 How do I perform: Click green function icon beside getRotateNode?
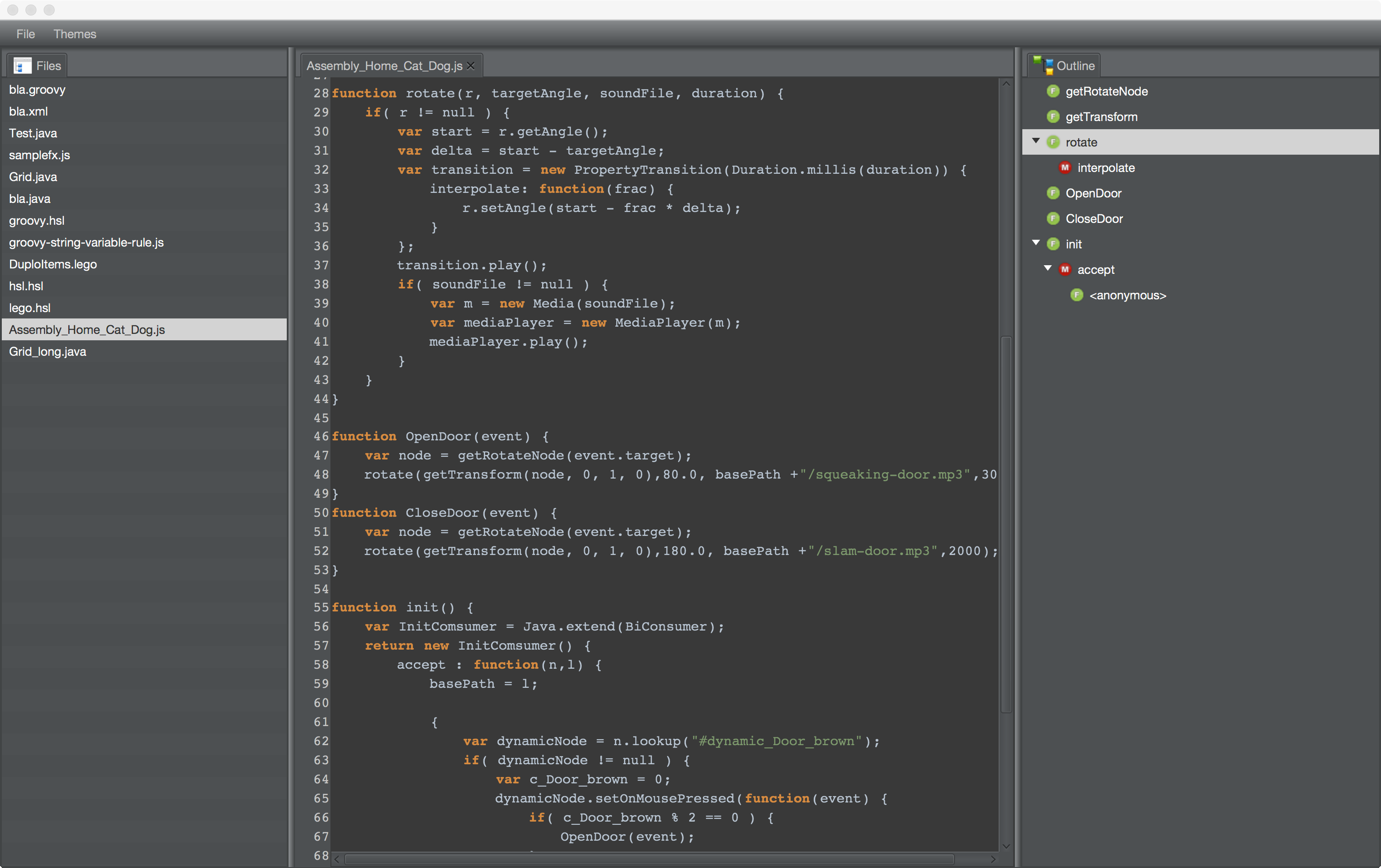point(1053,91)
